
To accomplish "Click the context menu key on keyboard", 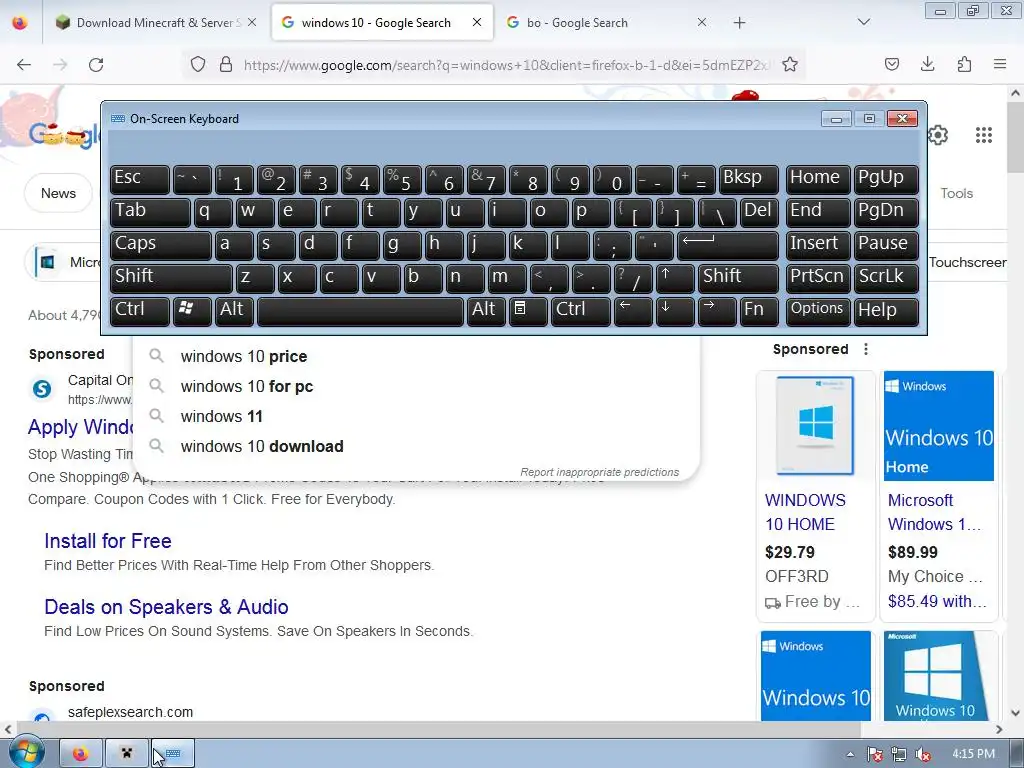I will [x=528, y=310].
